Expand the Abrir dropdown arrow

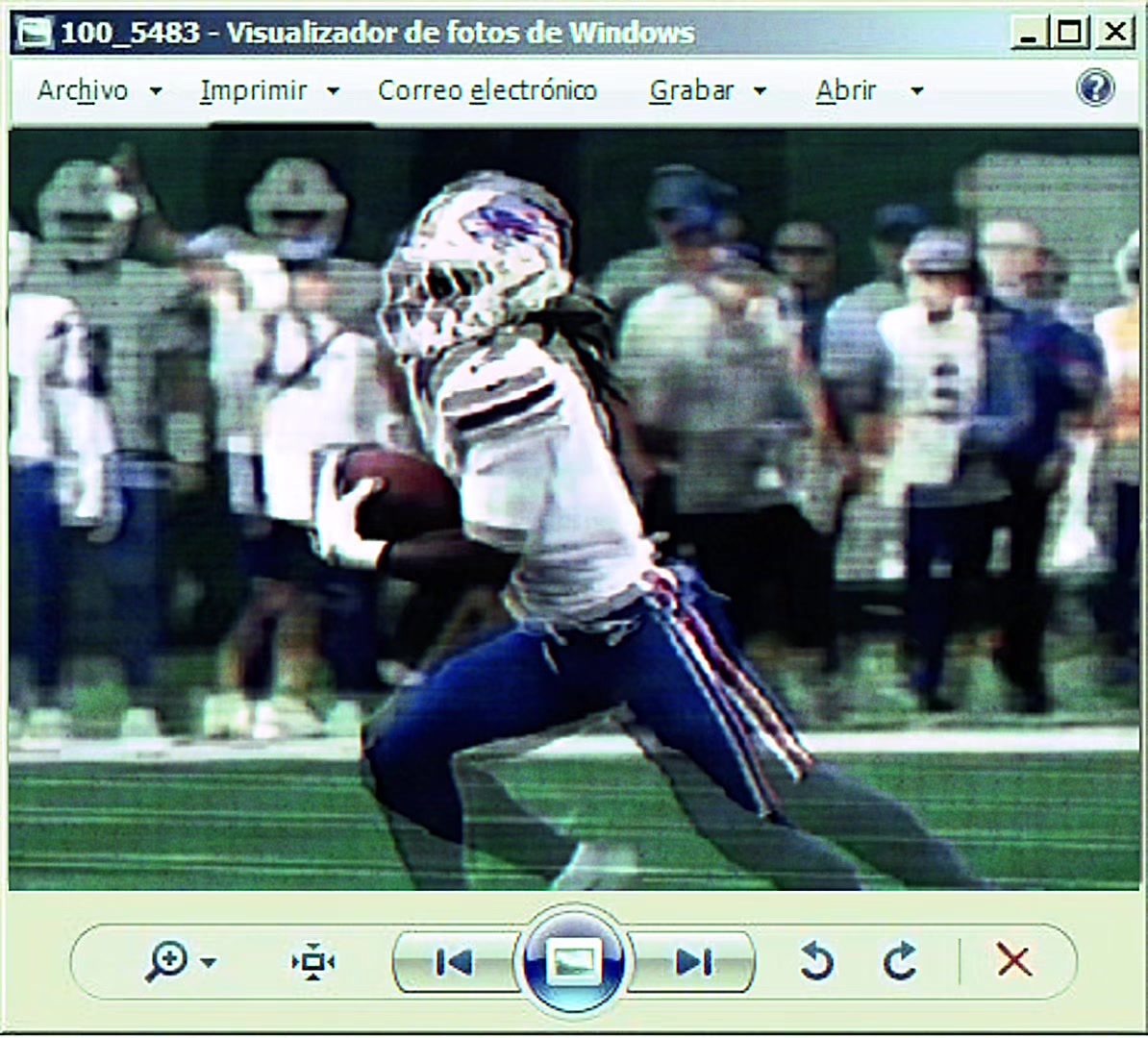916,91
